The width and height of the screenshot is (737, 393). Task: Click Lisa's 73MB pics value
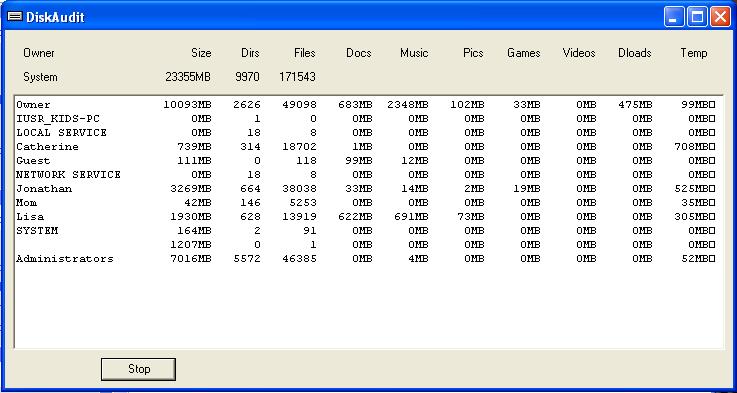pyautogui.click(x=470, y=217)
